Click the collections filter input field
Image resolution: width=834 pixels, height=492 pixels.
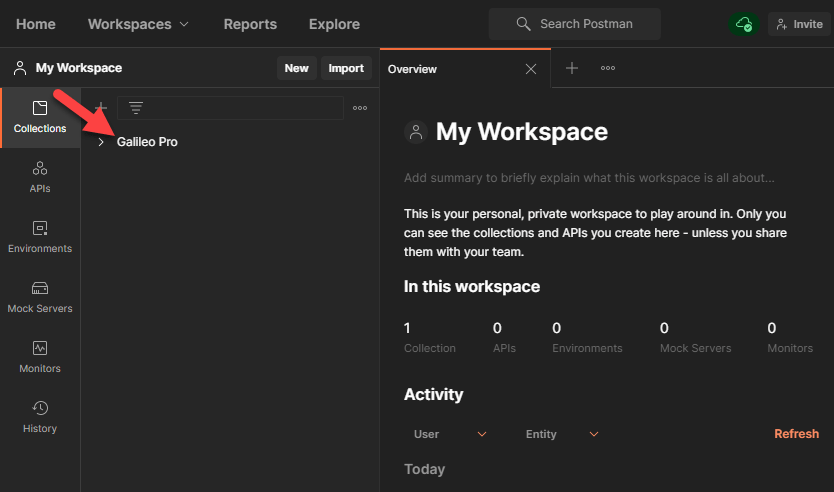click(x=230, y=108)
